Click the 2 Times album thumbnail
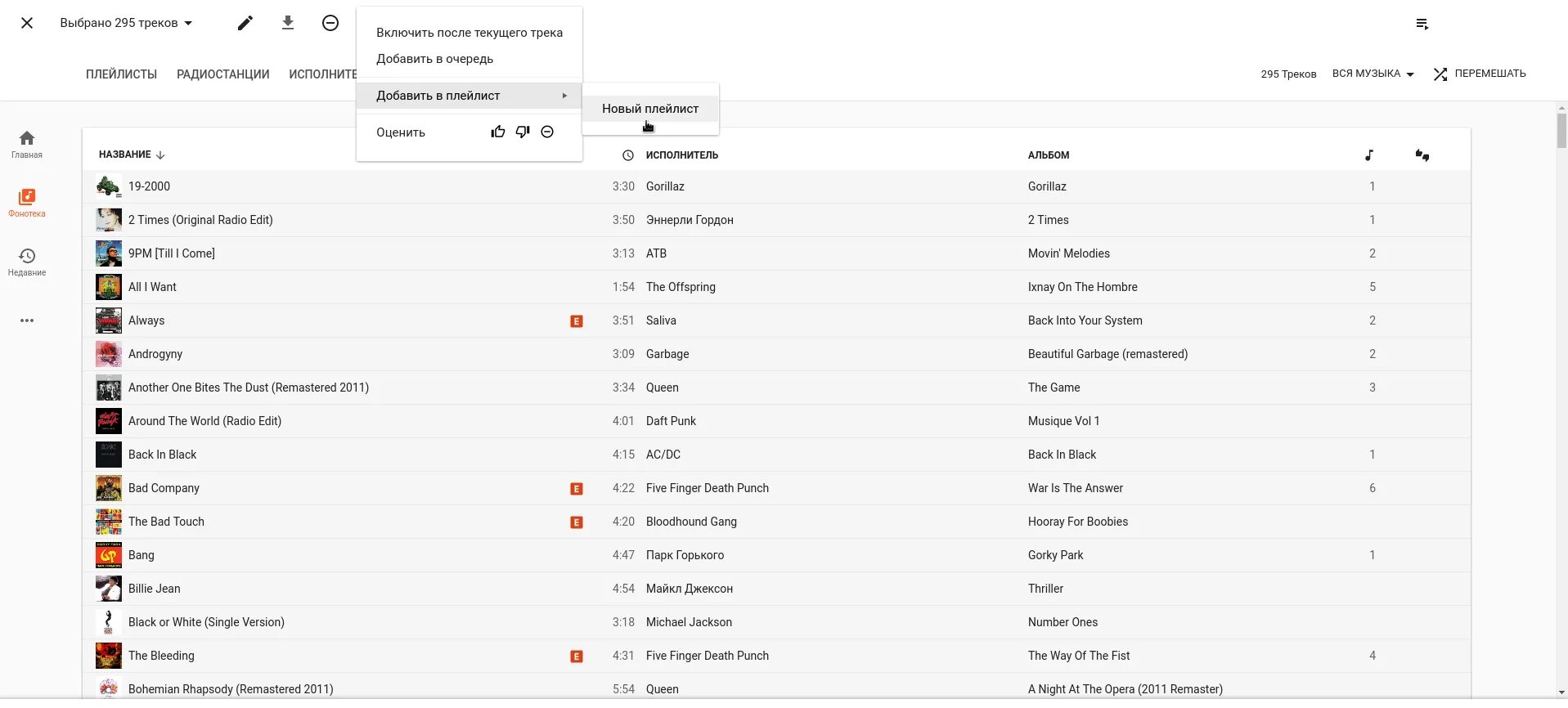1568x708 pixels. [109, 220]
